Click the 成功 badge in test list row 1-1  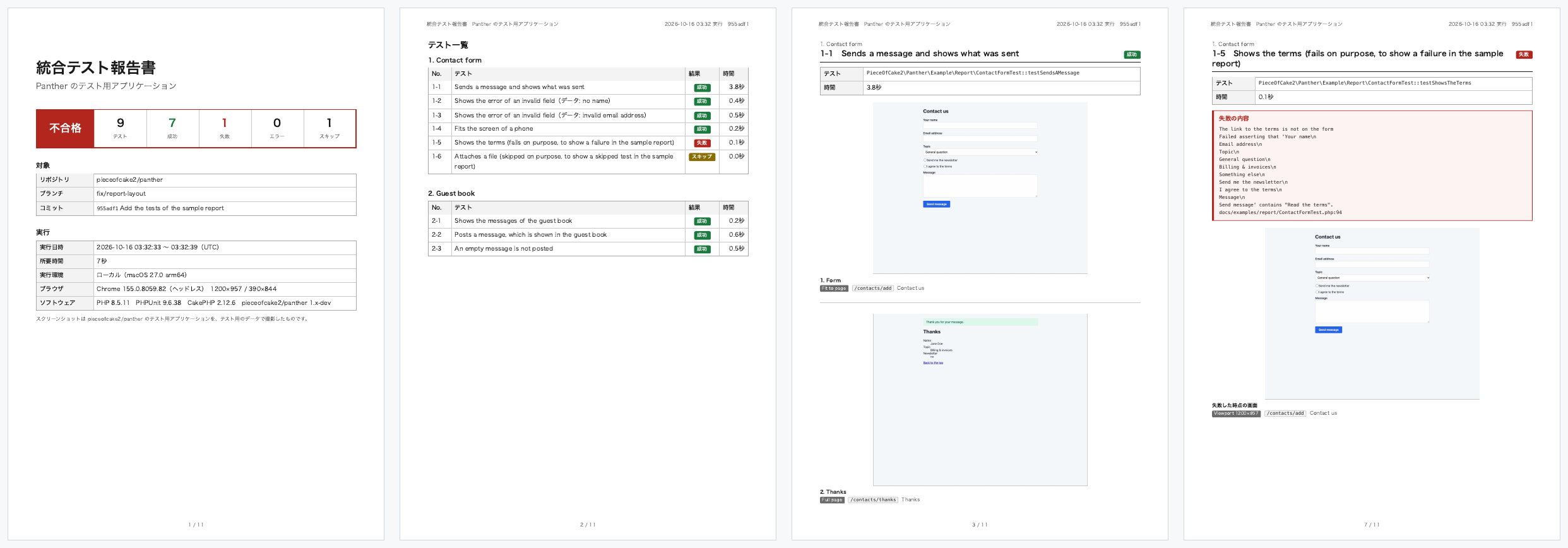coord(702,88)
